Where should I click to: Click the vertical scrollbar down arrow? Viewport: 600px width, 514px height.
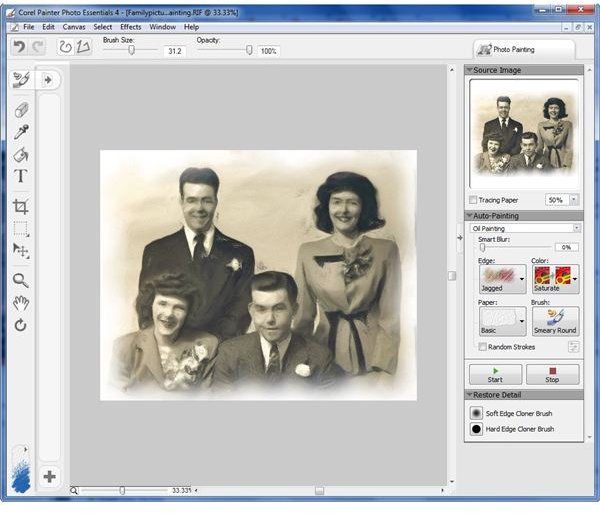pos(452,481)
